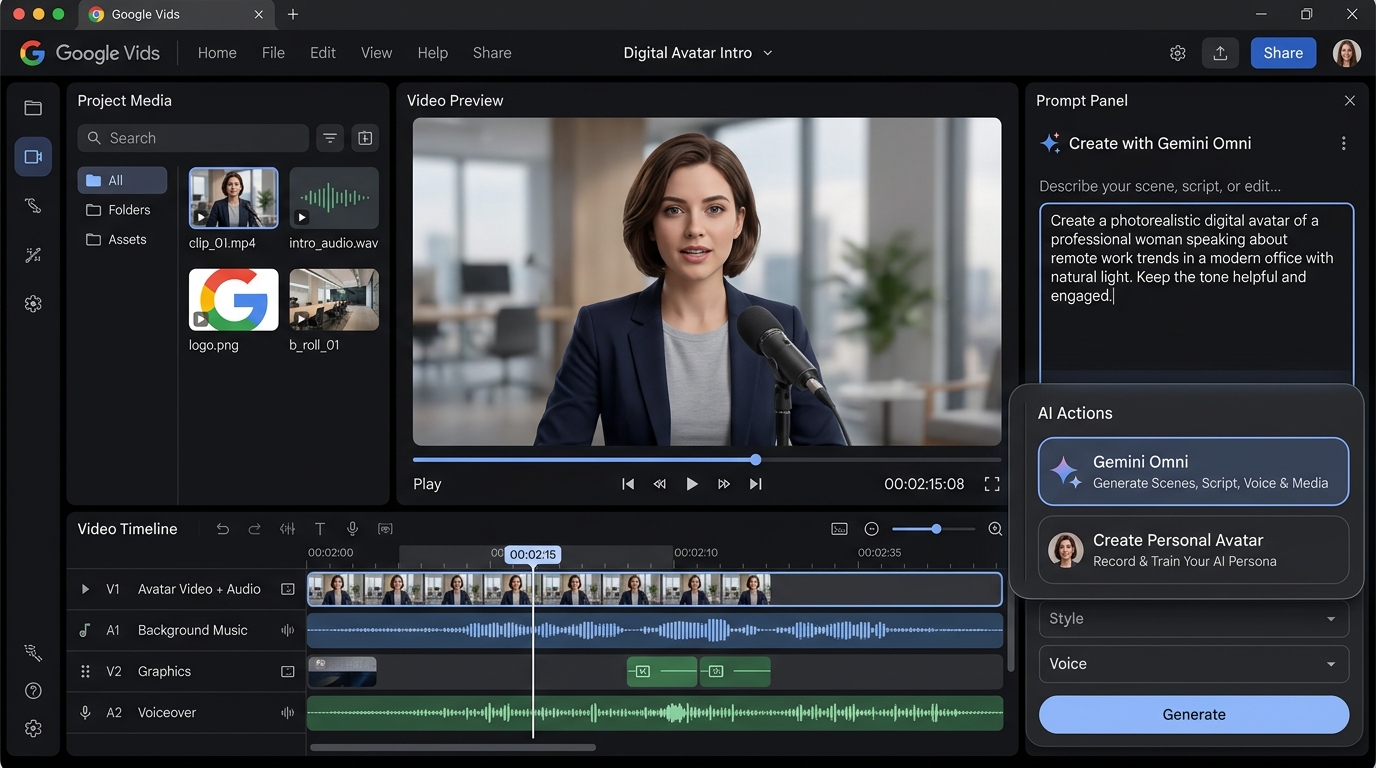Click the Gemini sparkle icon beside Create with Gemini

tap(1050, 143)
